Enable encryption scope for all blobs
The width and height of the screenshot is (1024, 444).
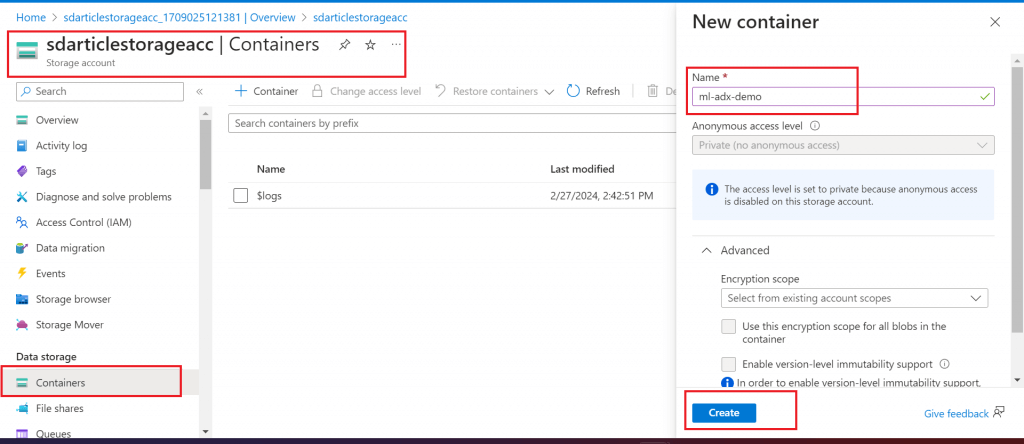pos(729,327)
